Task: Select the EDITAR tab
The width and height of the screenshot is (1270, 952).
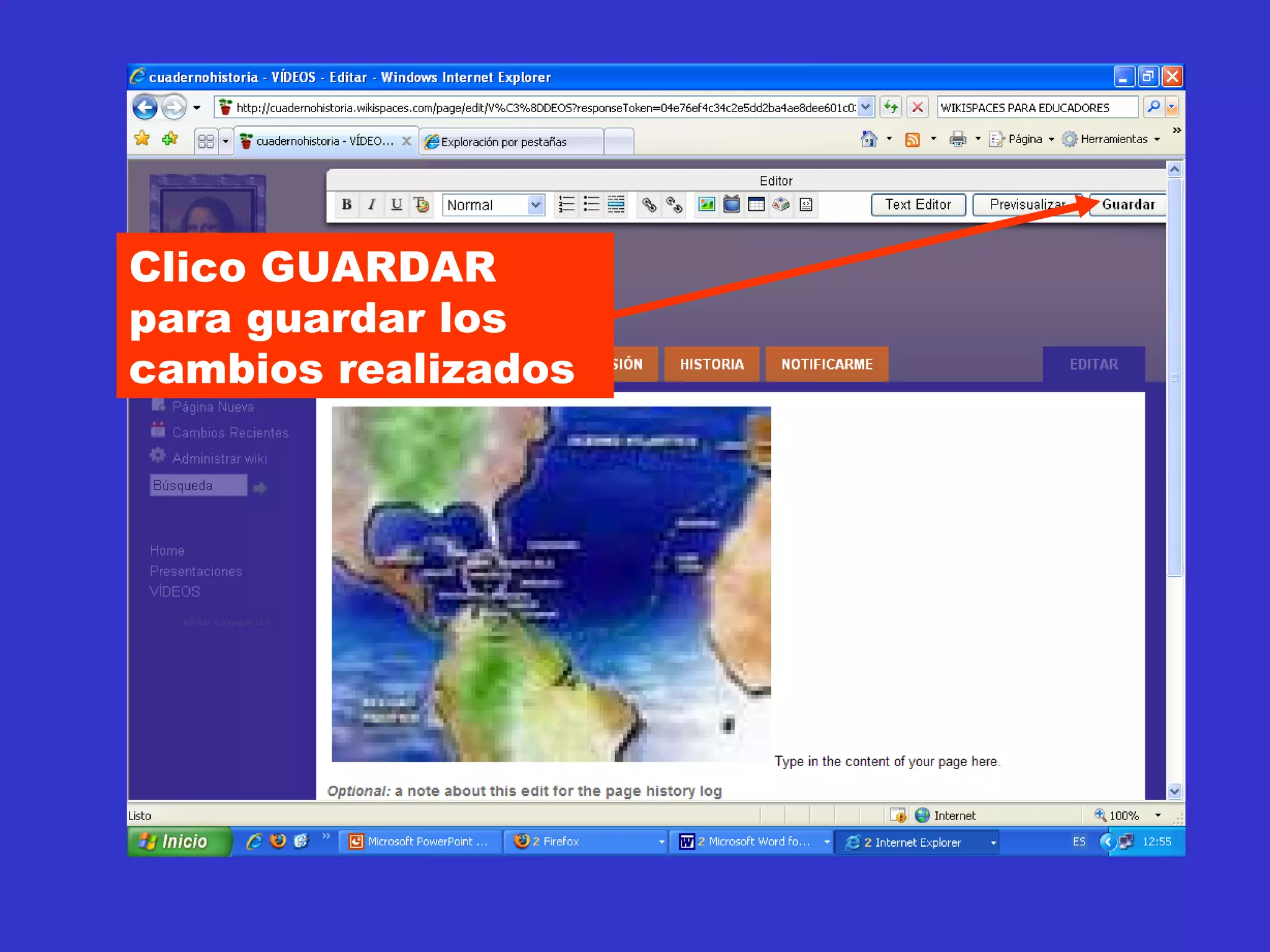Action: (x=1094, y=364)
